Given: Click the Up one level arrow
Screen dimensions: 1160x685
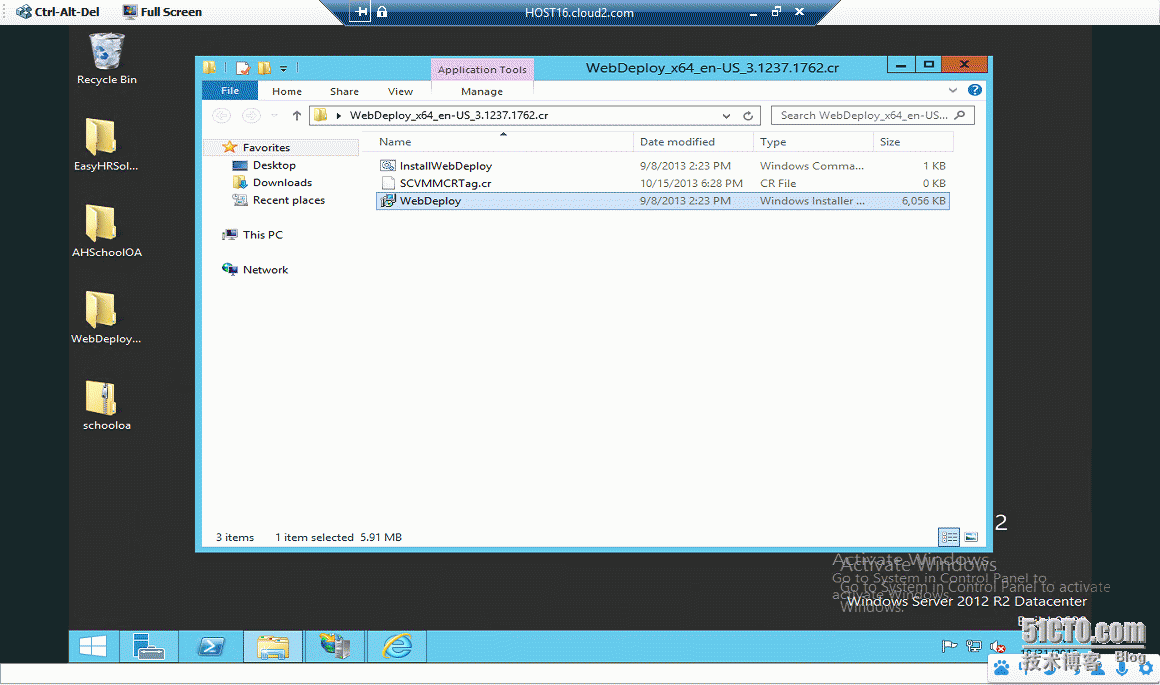Looking at the screenshot, I should (297, 115).
